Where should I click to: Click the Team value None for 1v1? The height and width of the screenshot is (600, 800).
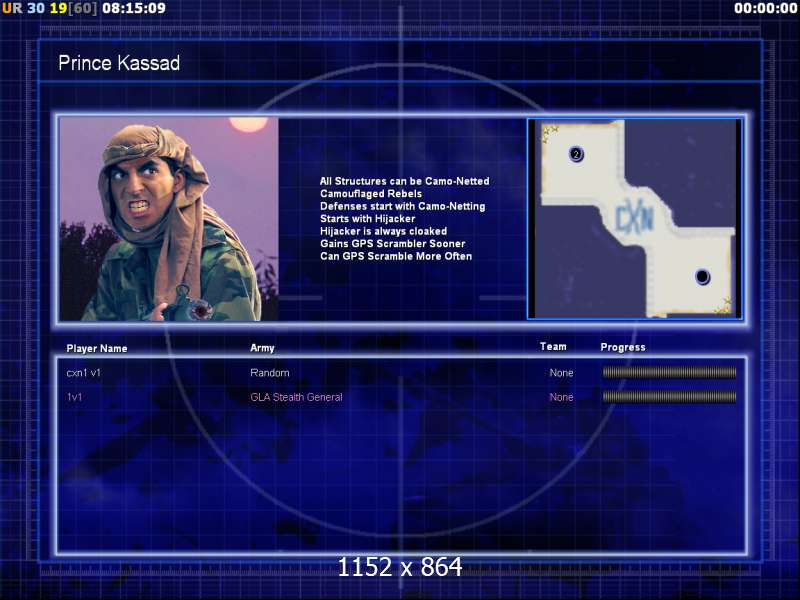tap(561, 397)
